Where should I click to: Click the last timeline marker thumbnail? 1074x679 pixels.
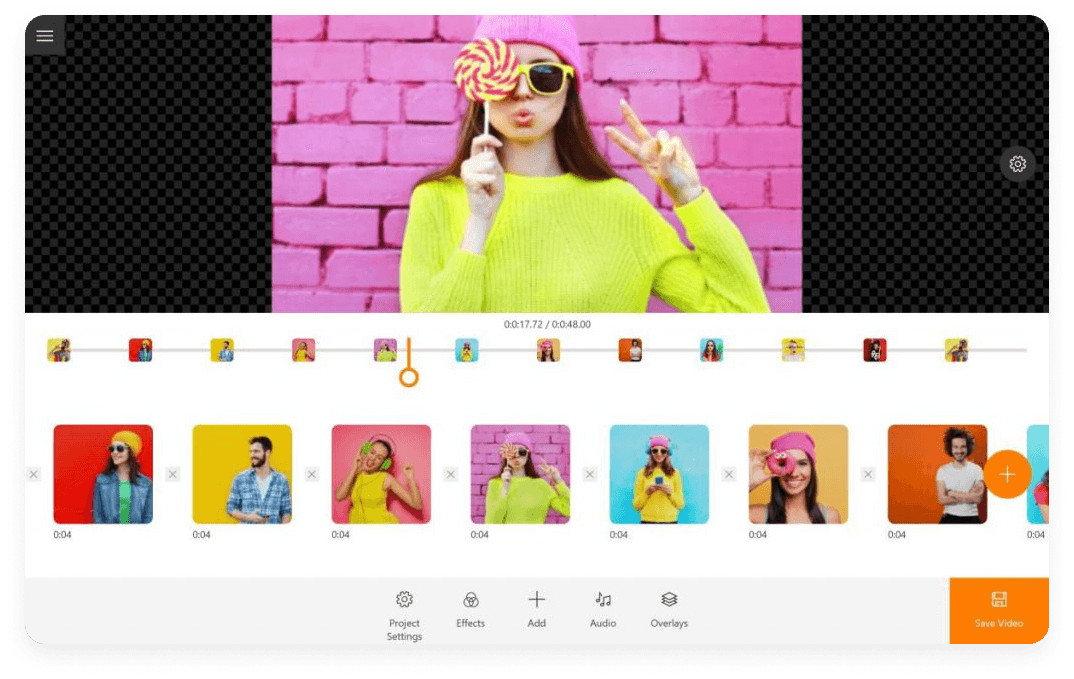(957, 351)
